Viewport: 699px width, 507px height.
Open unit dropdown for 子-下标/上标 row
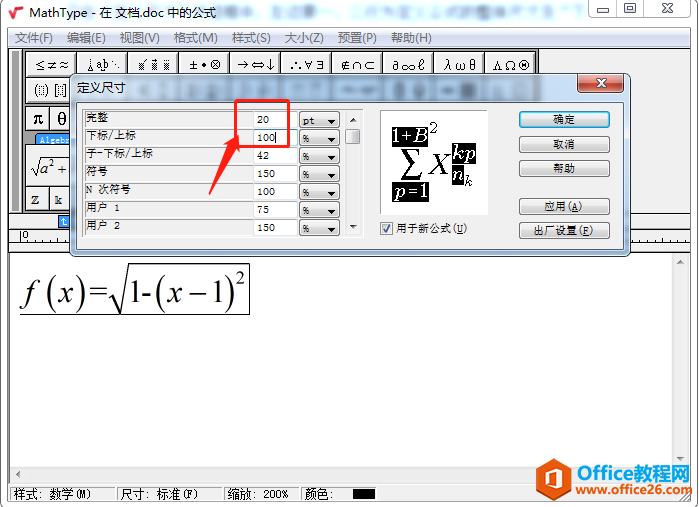tap(319, 156)
